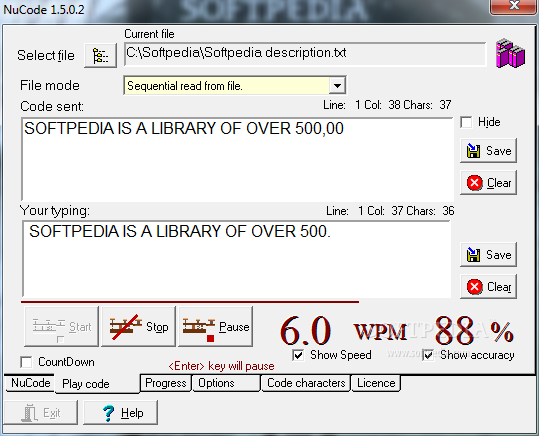539x436 pixels.
Task: Enable the CountDown checkbox
Action: coord(26,362)
